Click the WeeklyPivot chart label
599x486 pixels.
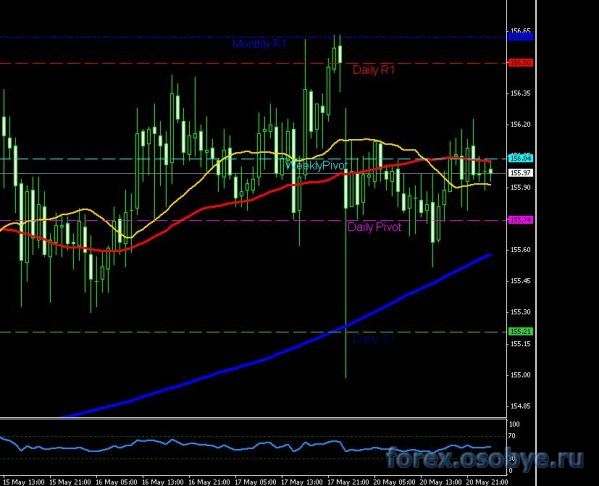[316, 165]
